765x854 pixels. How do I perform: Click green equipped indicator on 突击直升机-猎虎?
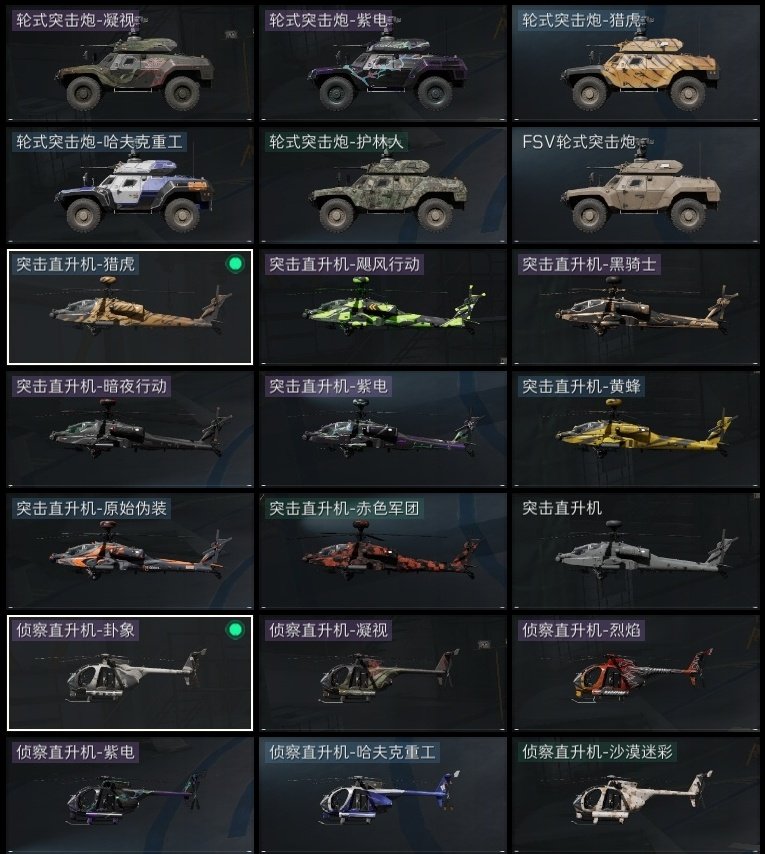pyautogui.click(x=235, y=264)
